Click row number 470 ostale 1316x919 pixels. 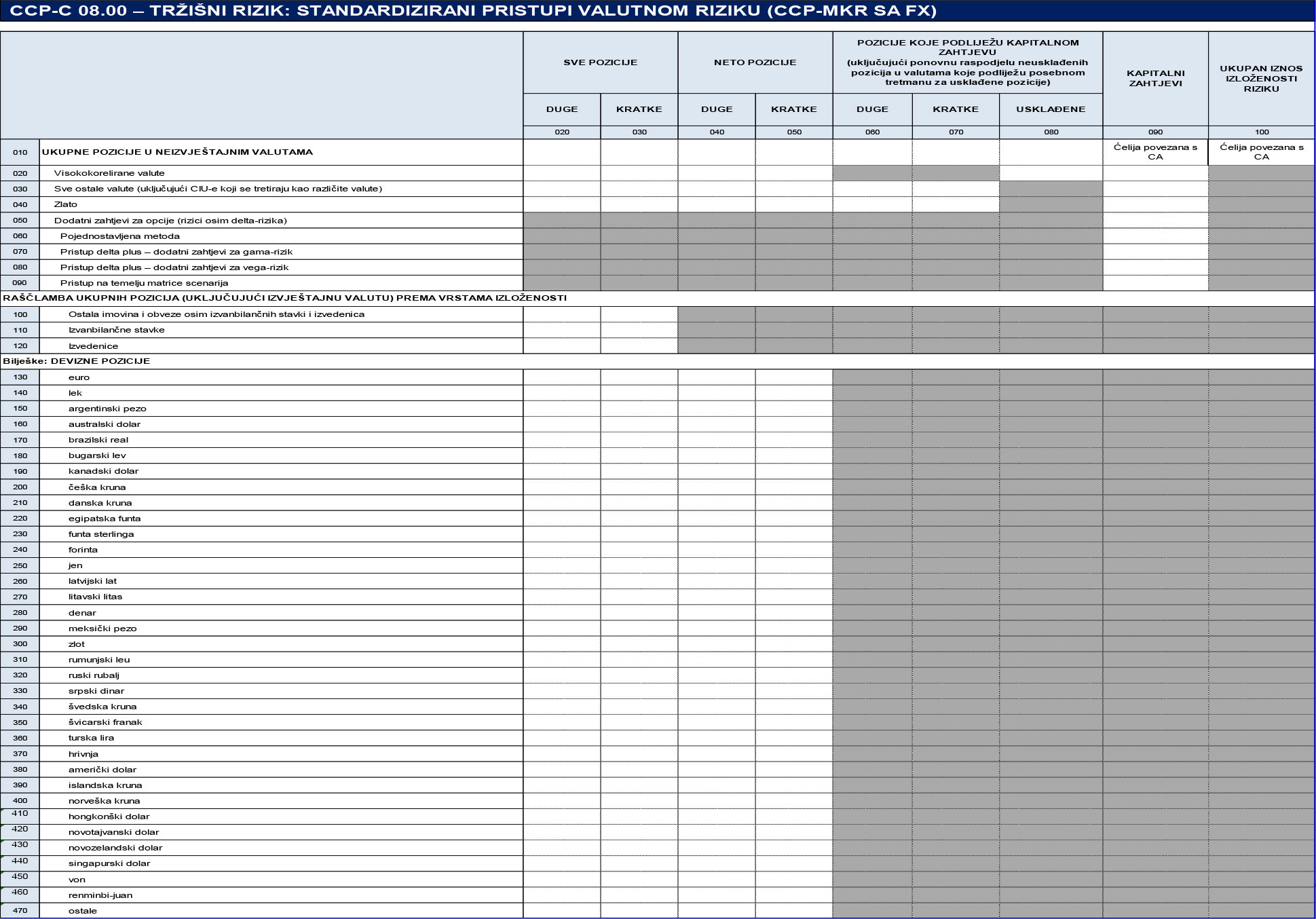click(20, 911)
